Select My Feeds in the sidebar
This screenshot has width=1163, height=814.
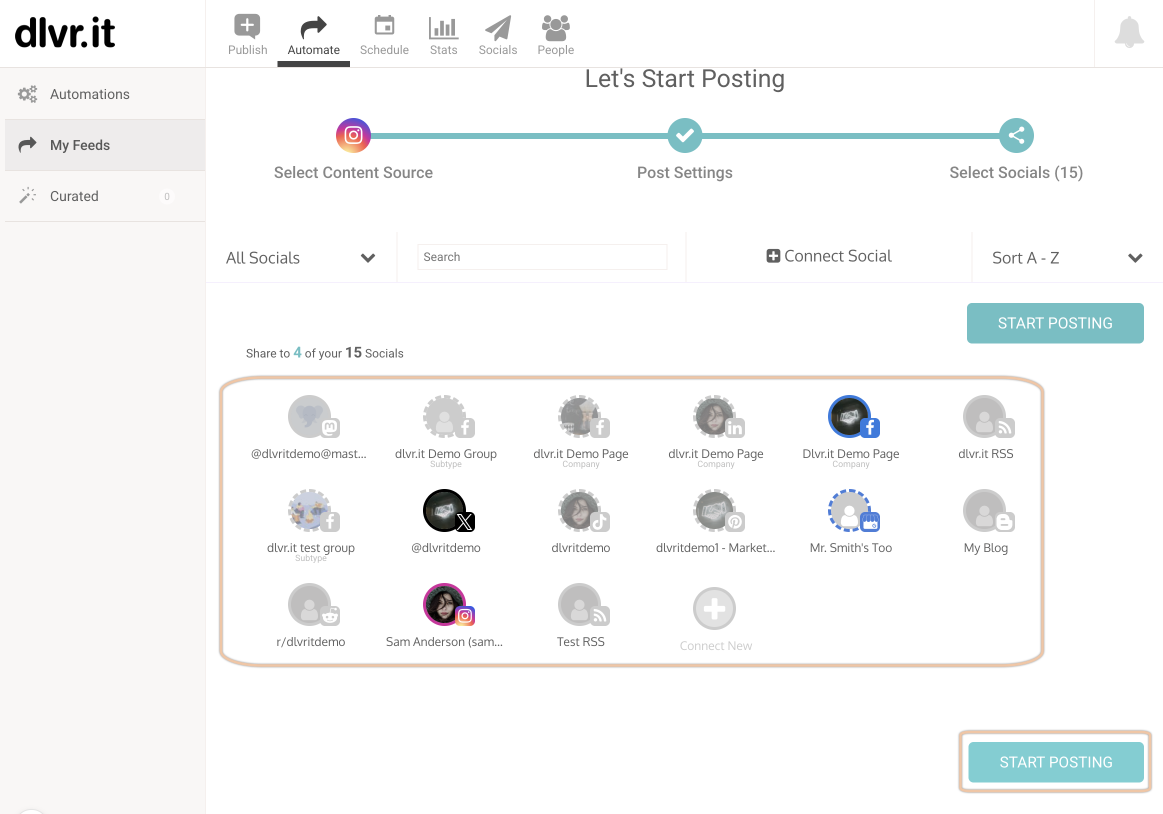(105, 145)
